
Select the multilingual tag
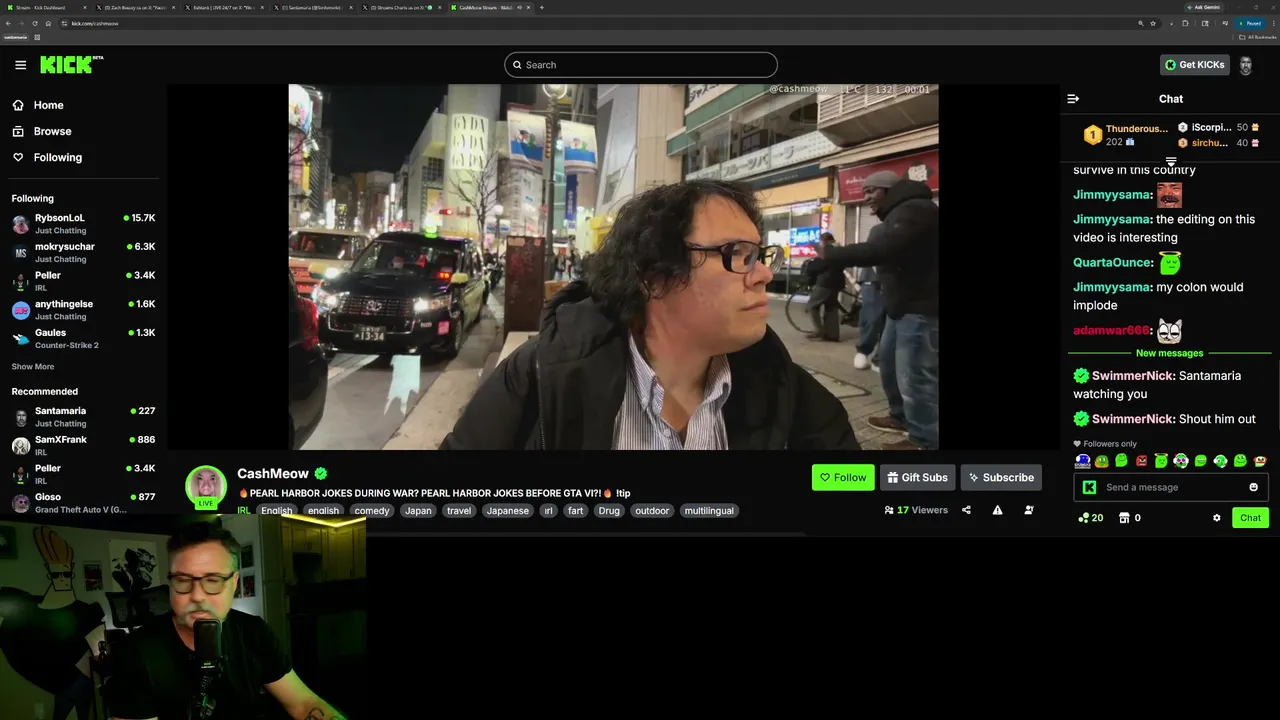(x=709, y=511)
